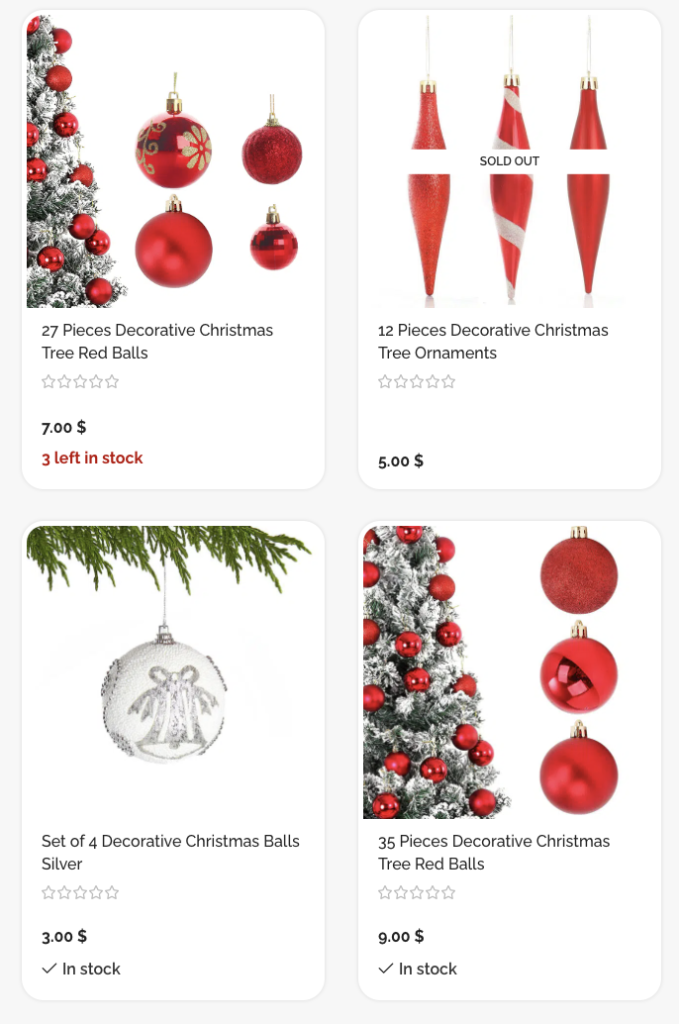Click the 35 Pieces Decorative Christmas Tree Red Balls title
The width and height of the screenshot is (679, 1024).
click(x=494, y=852)
